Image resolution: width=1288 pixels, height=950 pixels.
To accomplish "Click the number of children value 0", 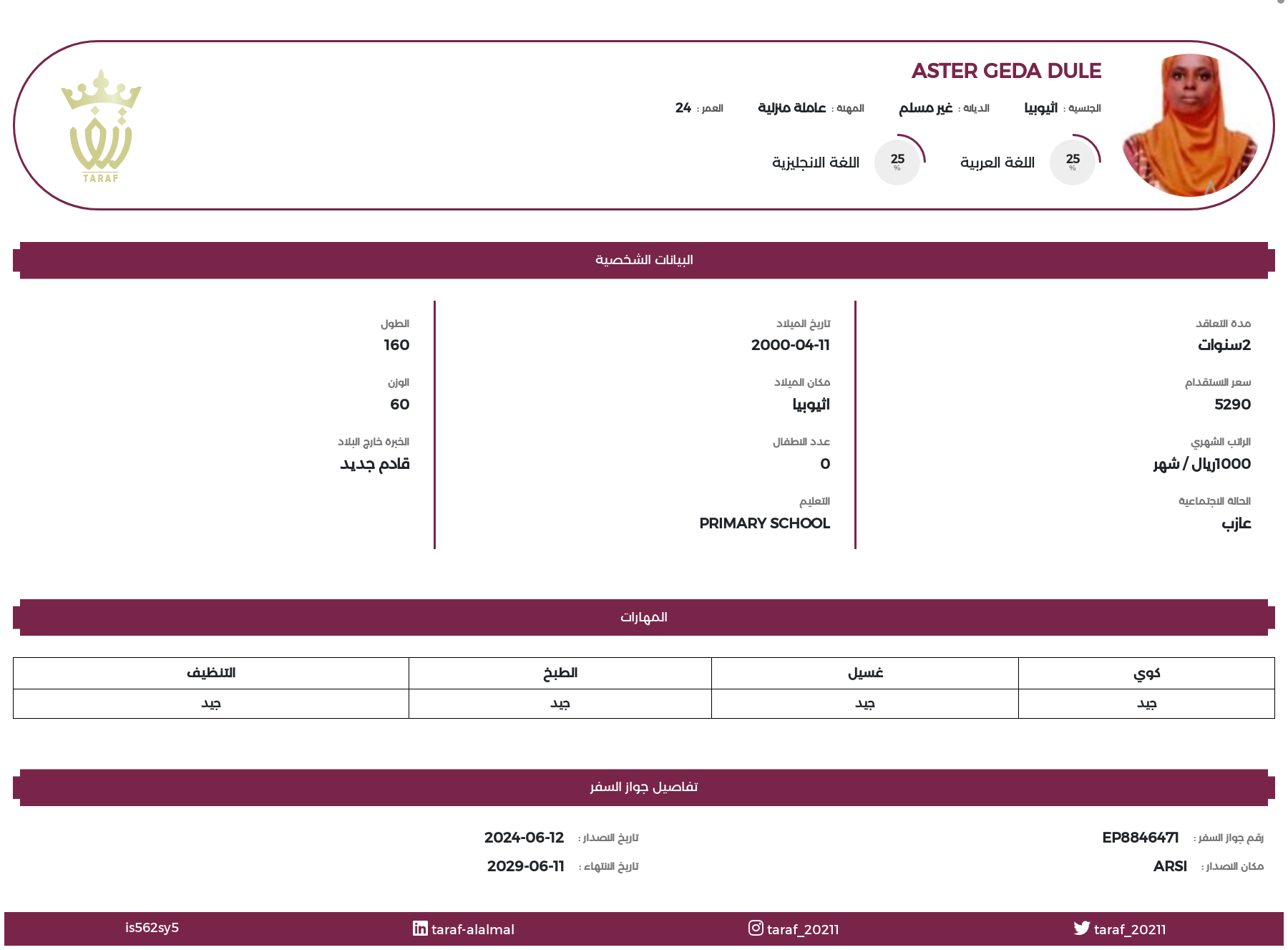I will [x=825, y=464].
